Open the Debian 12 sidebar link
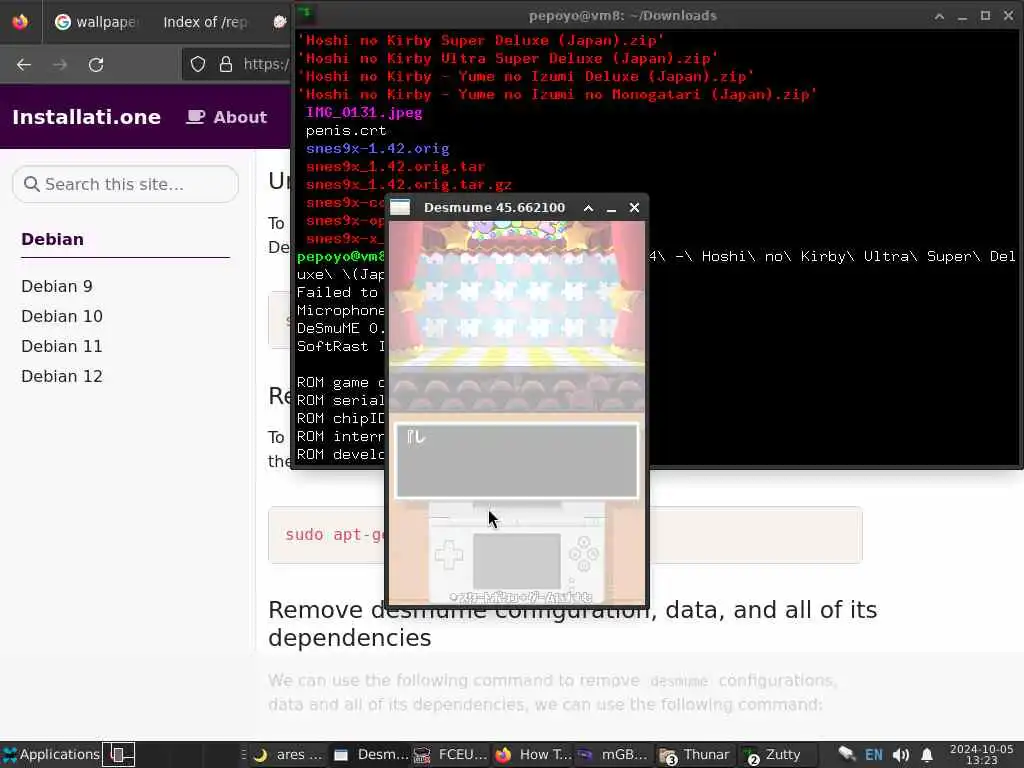1024x768 pixels. coord(62,376)
